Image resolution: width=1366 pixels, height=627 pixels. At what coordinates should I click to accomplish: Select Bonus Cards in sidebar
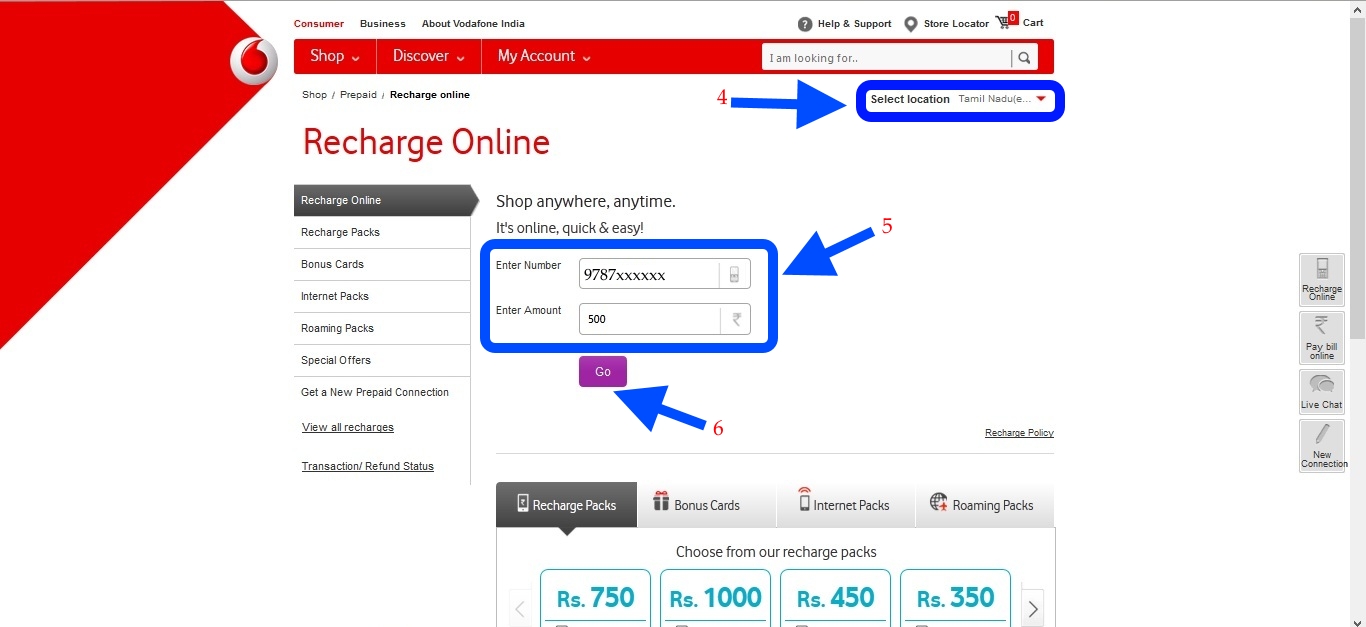click(x=382, y=264)
